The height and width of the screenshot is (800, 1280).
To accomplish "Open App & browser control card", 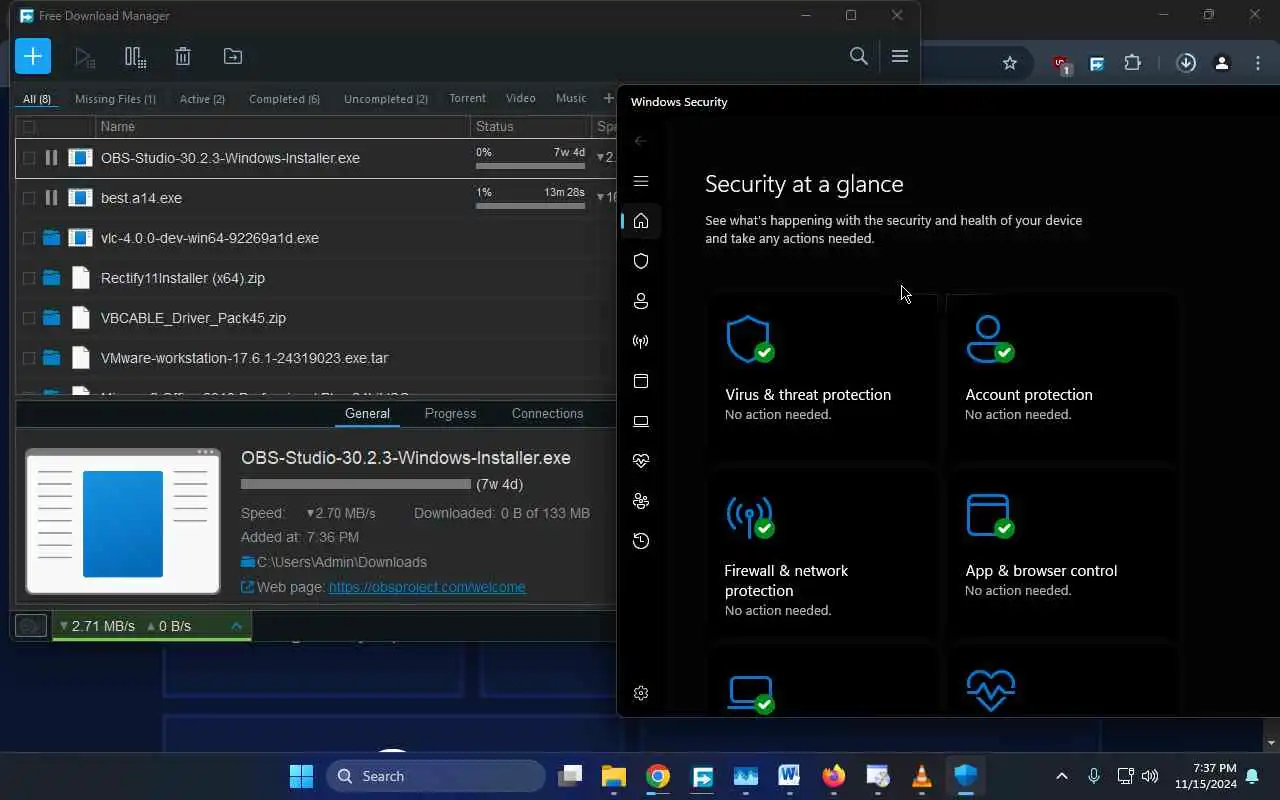I will click(1061, 555).
